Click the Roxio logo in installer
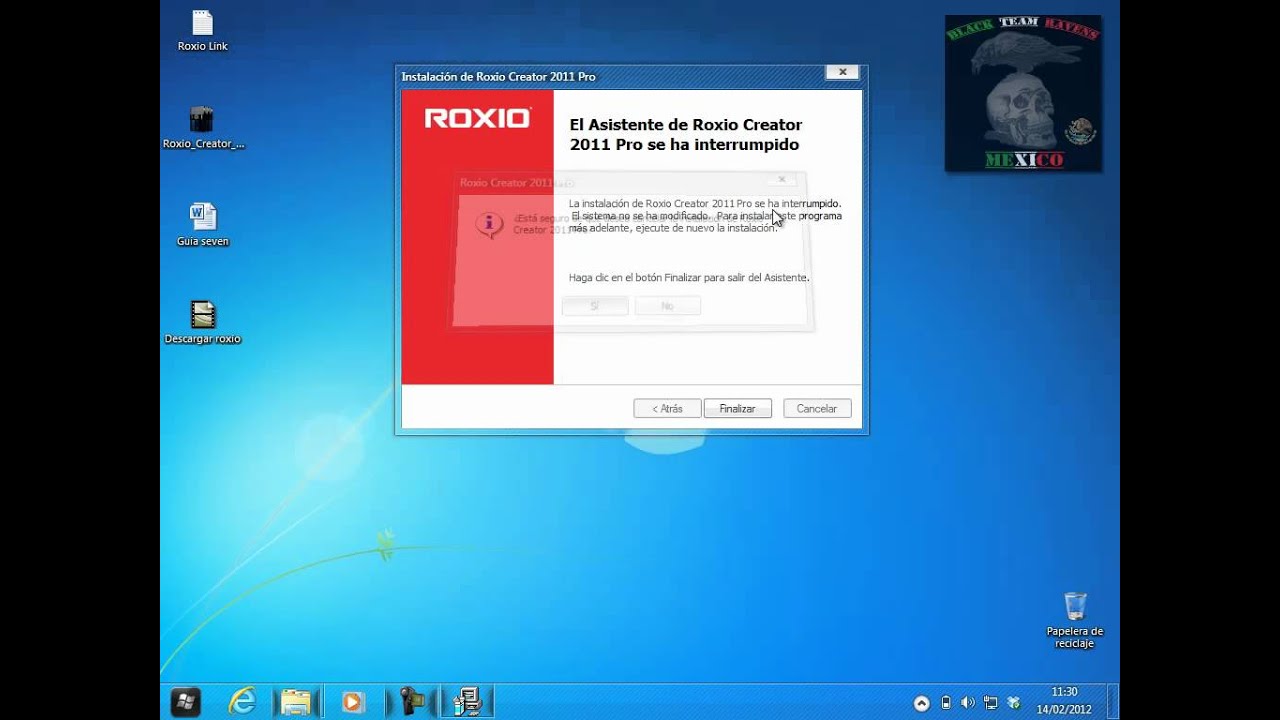The width and height of the screenshot is (1280, 720). point(477,118)
